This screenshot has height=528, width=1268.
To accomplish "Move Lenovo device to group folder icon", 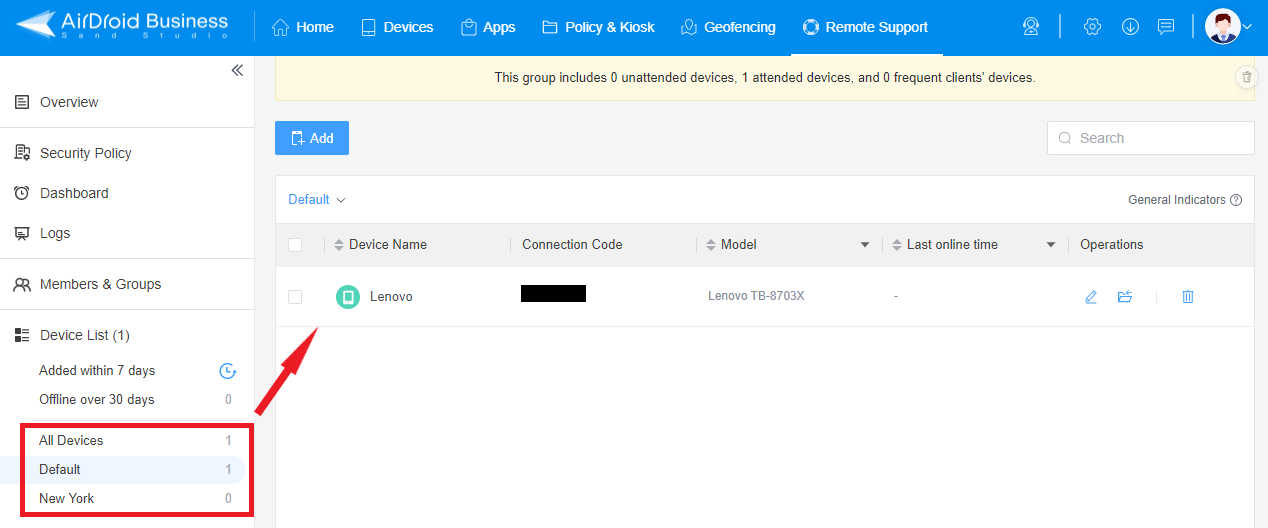I will coord(1125,296).
